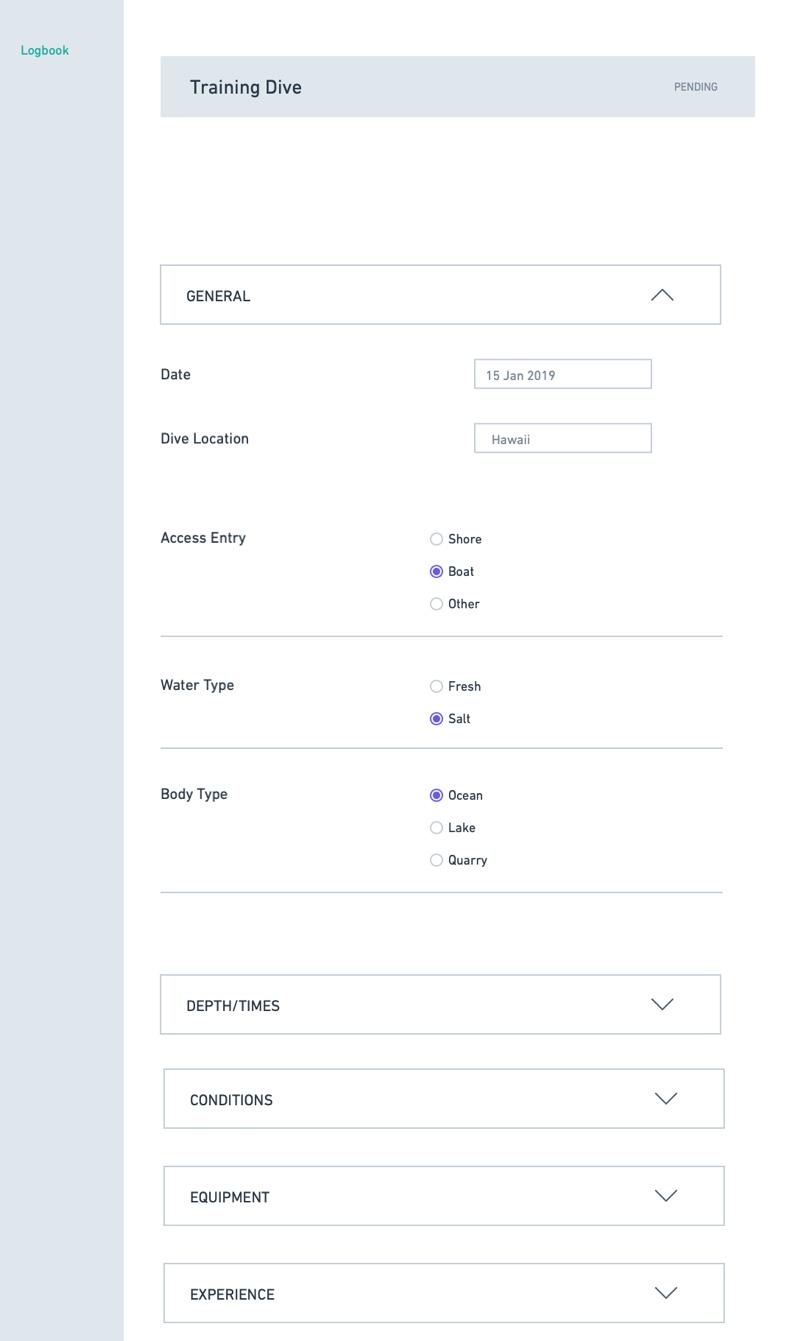The height and width of the screenshot is (1341, 795).
Task: Click the EXPERIENCE header label
Action: 232,1294
